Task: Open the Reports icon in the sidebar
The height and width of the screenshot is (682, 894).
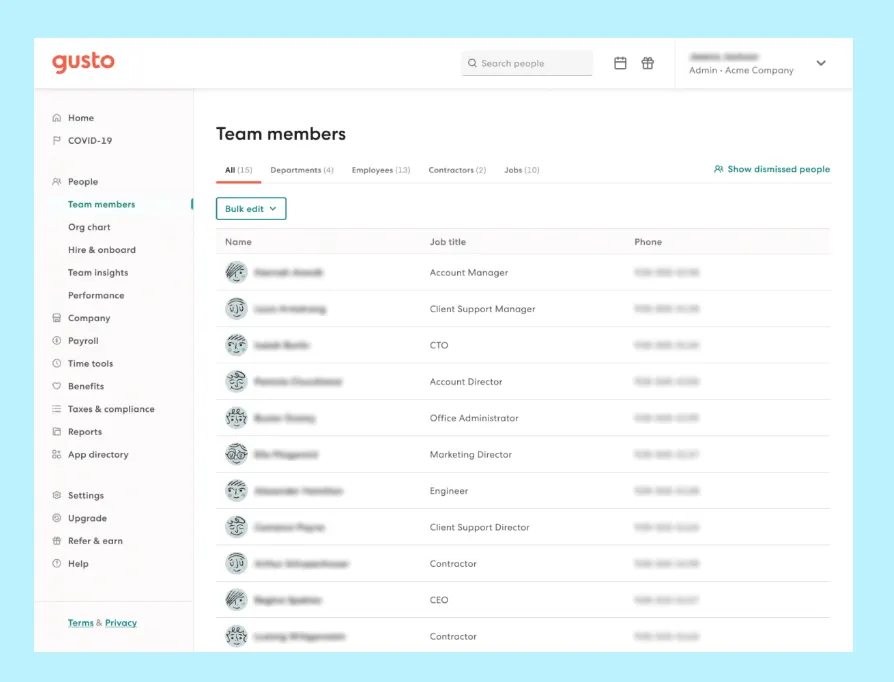Action: click(57, 431)
